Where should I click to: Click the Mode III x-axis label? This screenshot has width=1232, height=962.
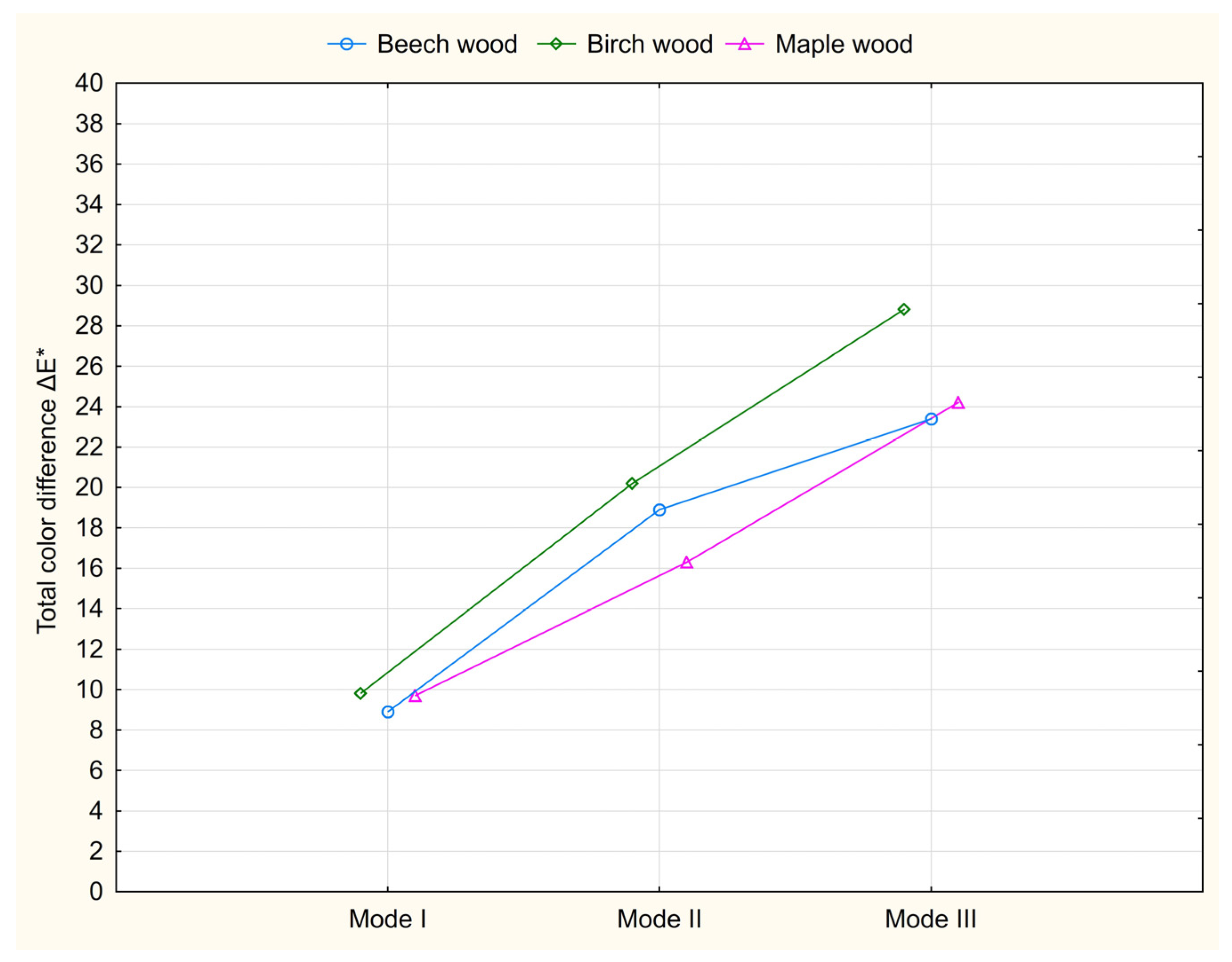point(930,920)
